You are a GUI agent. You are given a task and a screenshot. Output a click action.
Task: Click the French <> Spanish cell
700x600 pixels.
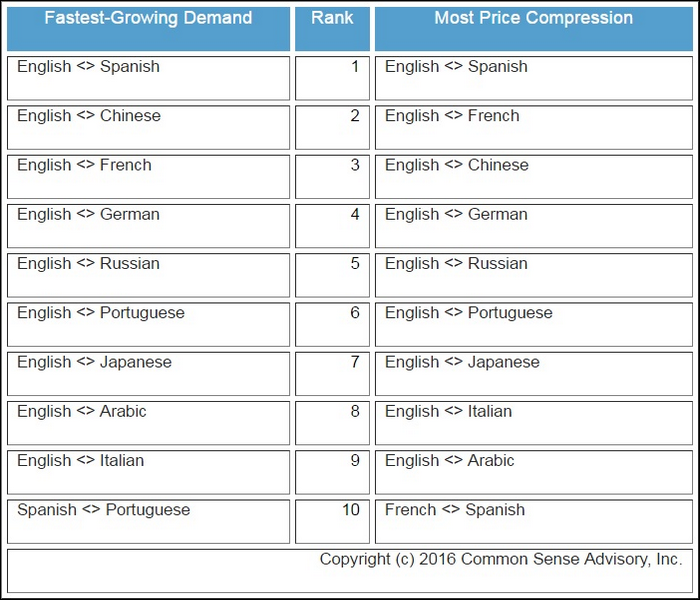(x=455, y=510)
